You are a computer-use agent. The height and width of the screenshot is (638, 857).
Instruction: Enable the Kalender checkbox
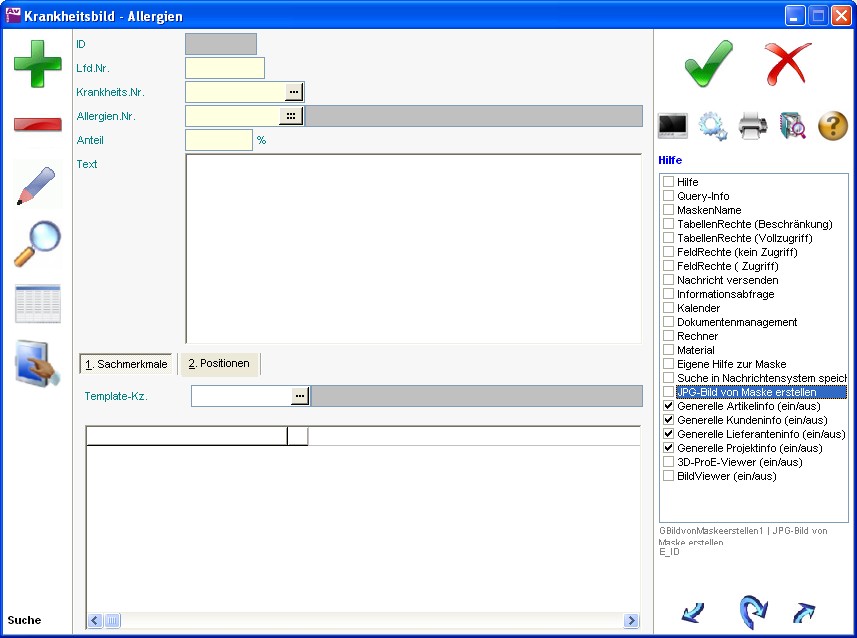669,309
